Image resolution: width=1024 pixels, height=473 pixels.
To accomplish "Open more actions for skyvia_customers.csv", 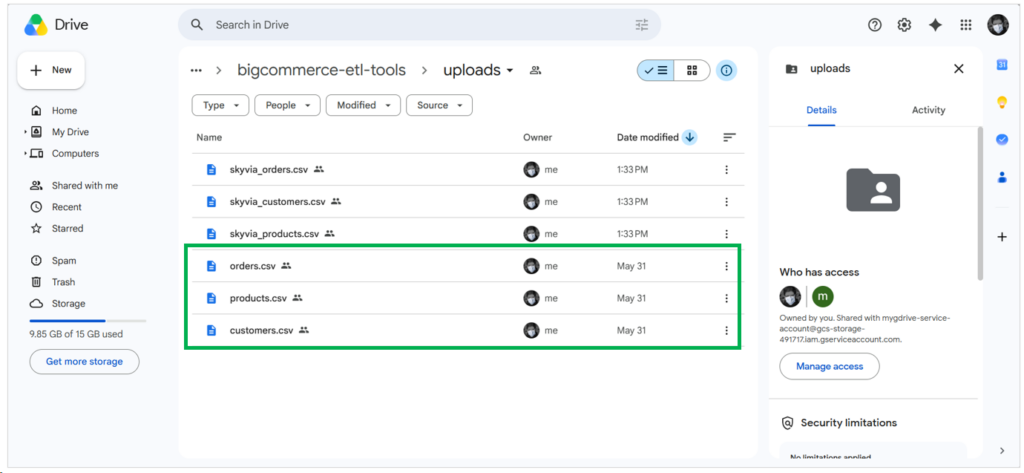I will click(x=726, y=202).
